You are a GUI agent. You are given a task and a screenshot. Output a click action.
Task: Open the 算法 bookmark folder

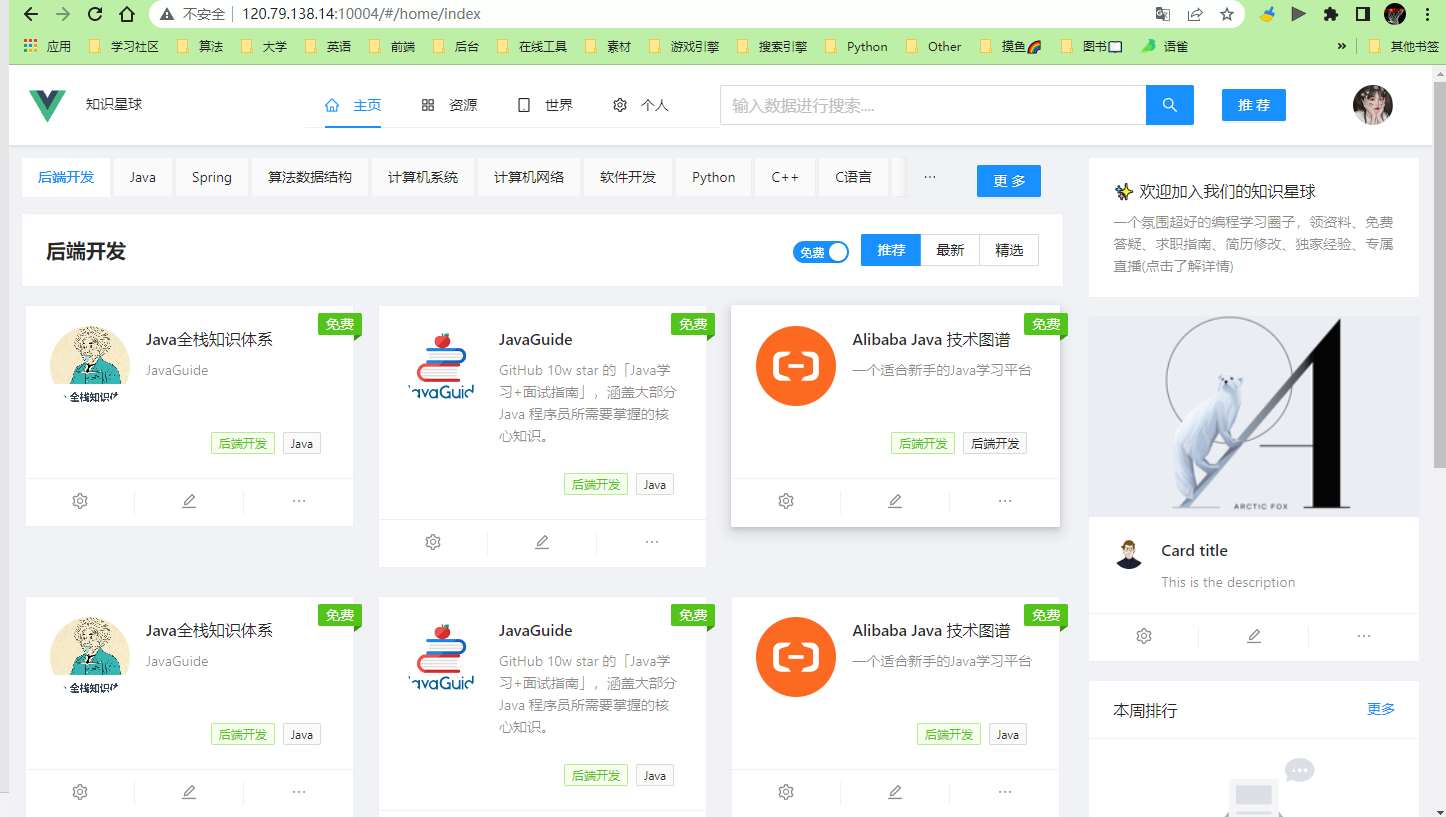pyautogui.click(x=200, y=46)
